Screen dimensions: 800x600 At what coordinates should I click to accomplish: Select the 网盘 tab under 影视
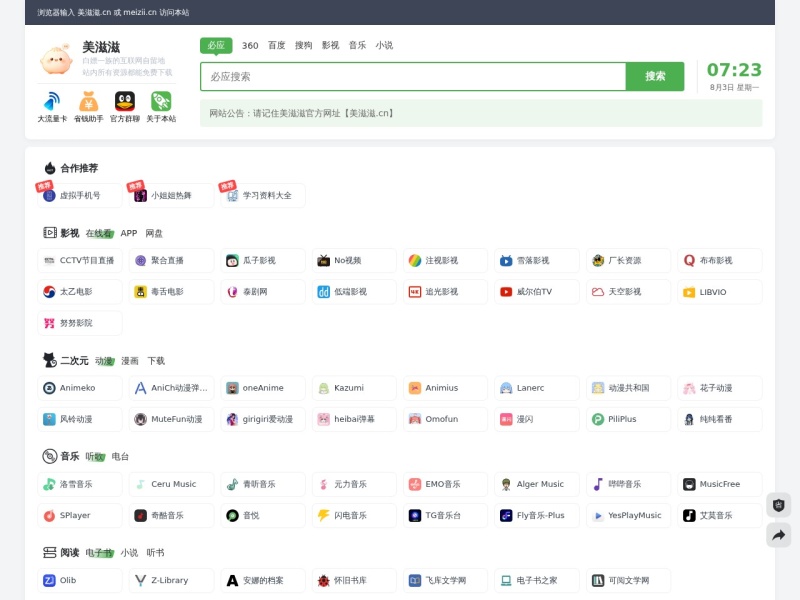click(154, 233)
